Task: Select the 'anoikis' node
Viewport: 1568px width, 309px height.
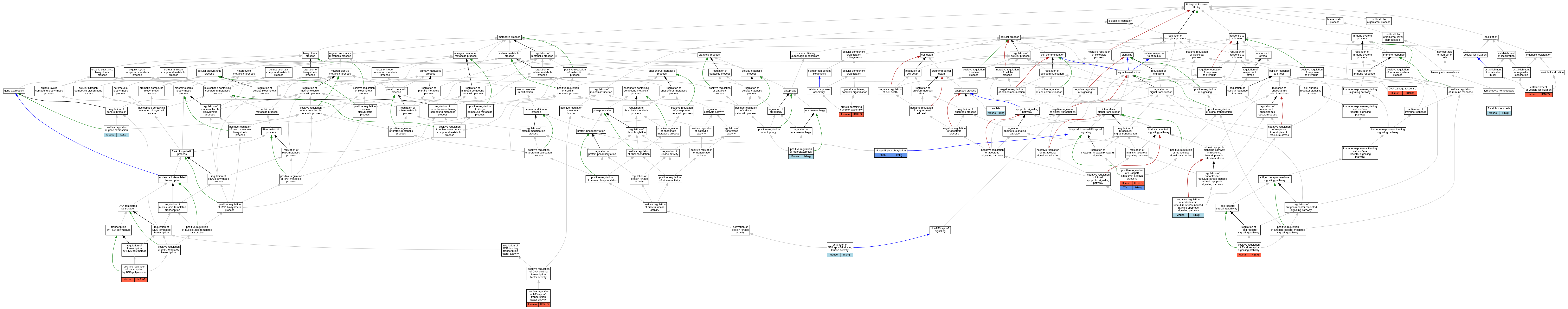Action: point(996,111)
